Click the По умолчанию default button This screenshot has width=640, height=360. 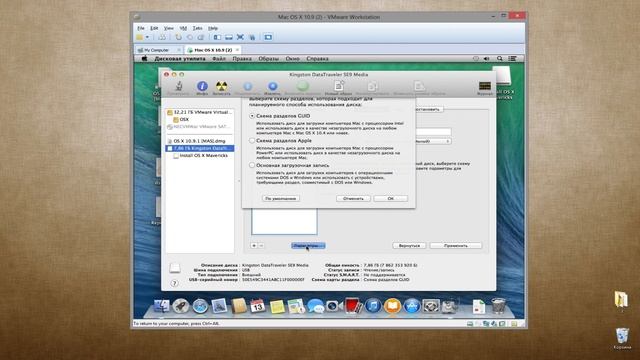tap(280, 198)
